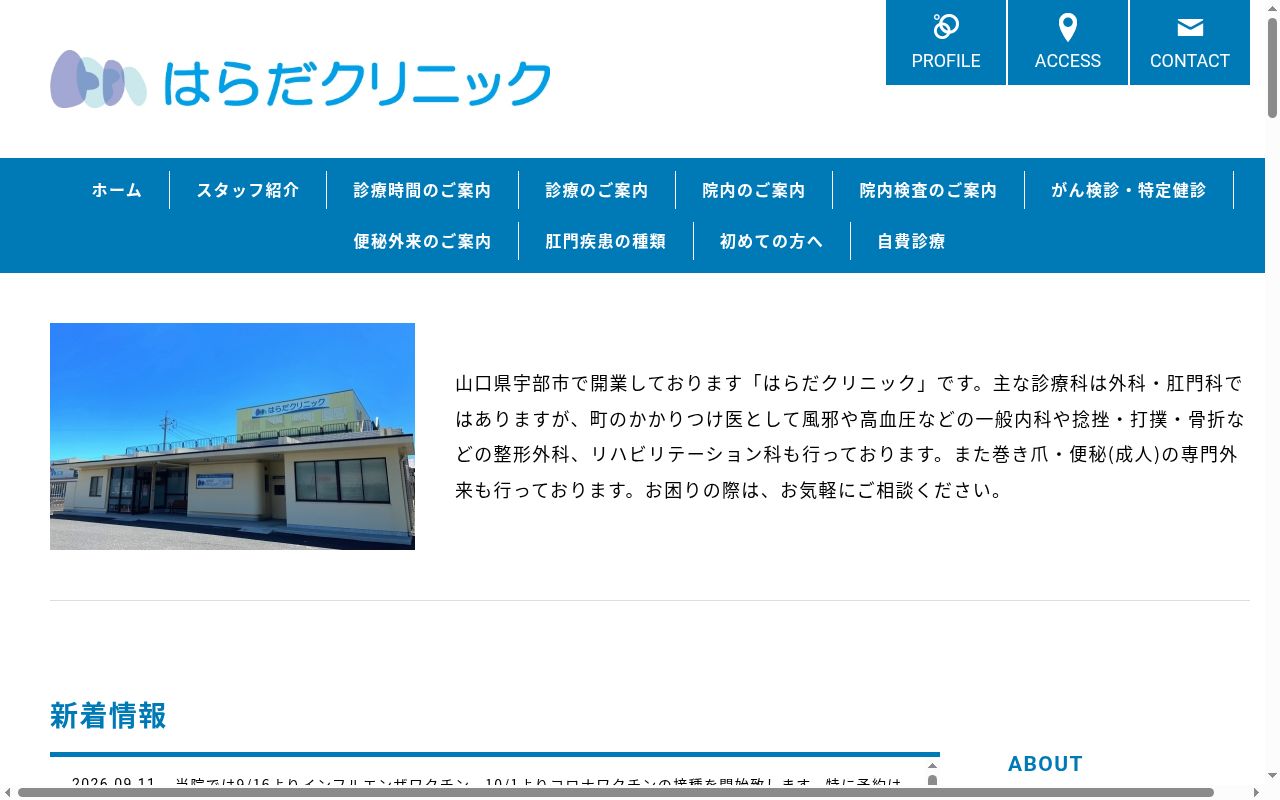
Task: Click the PROFILE link icon
Action: coord(946,27)
